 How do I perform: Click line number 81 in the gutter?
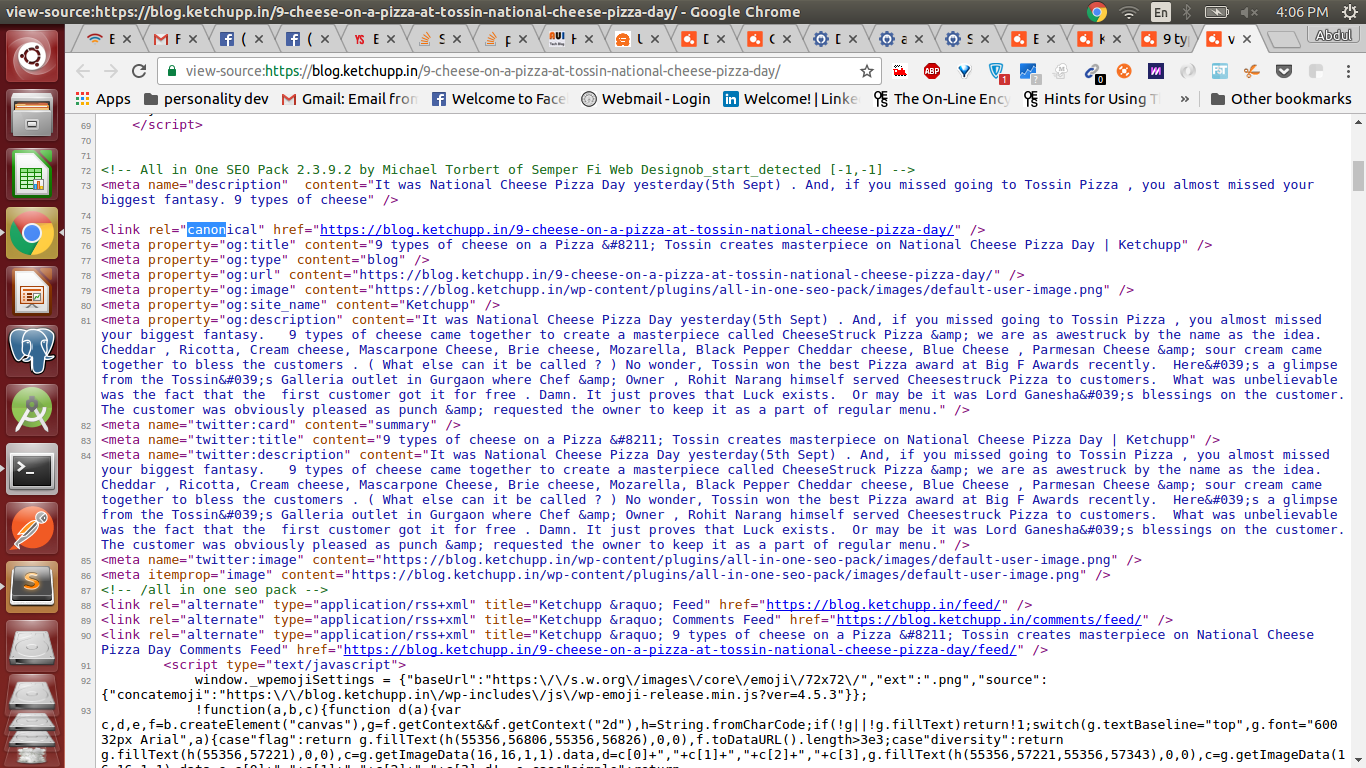tap(85, 320)
